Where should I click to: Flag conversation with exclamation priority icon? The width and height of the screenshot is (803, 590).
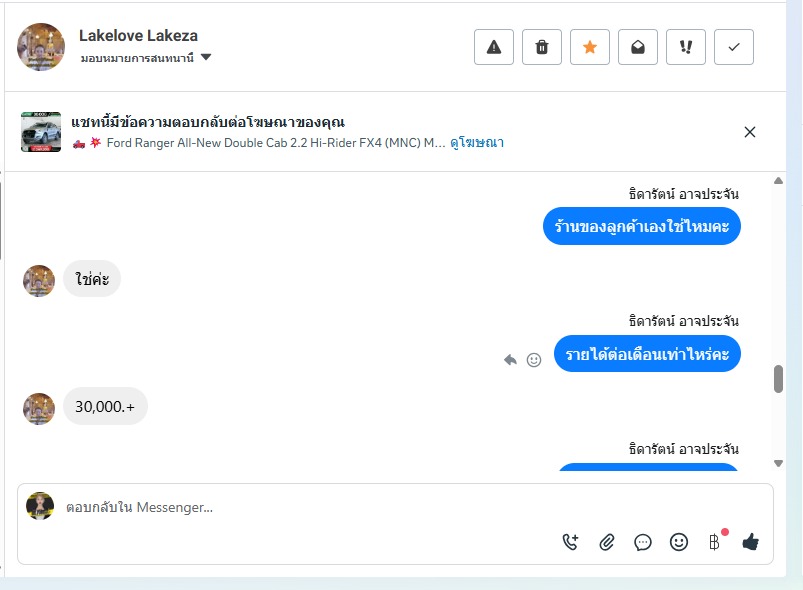pos(686,47)
